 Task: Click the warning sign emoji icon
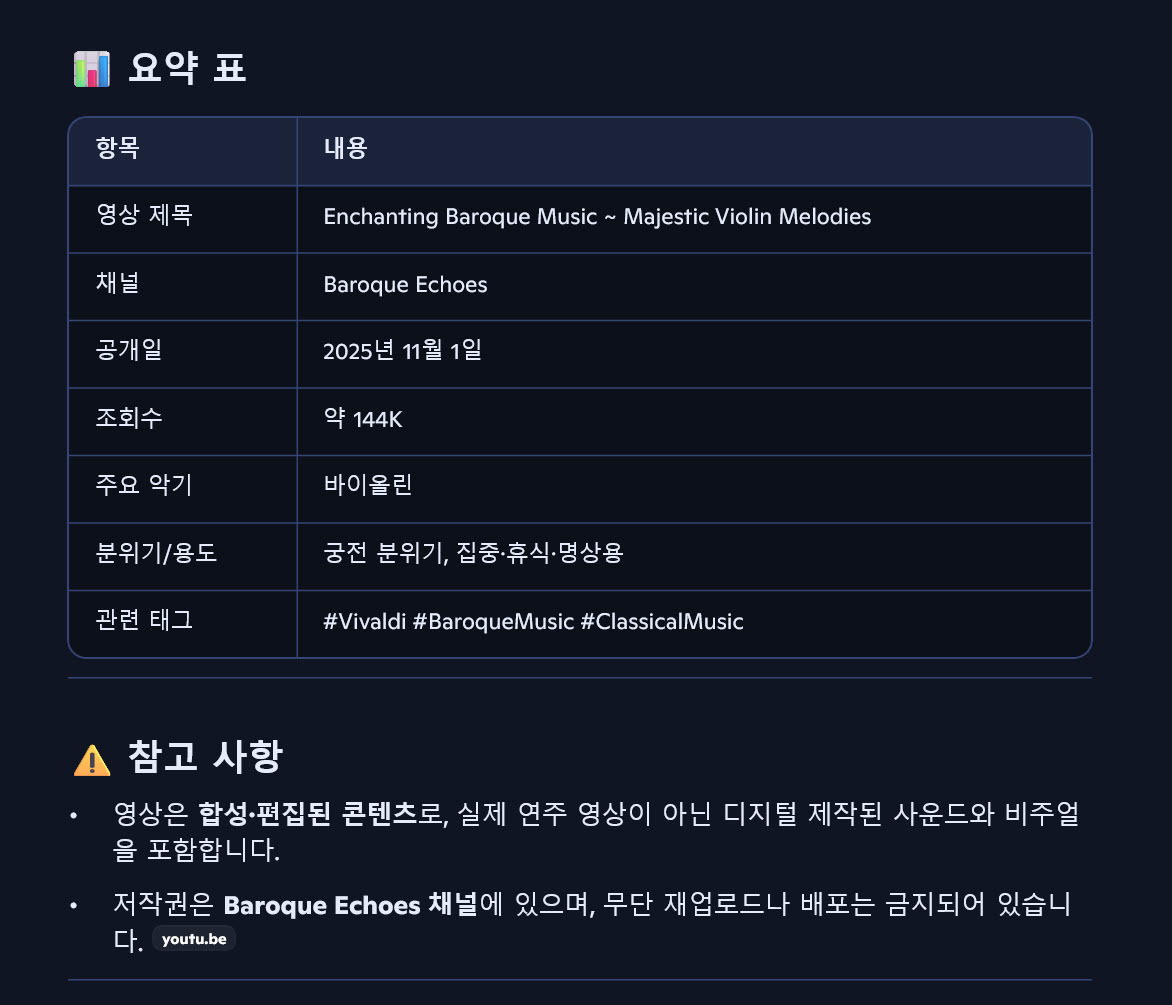(92, 760)
